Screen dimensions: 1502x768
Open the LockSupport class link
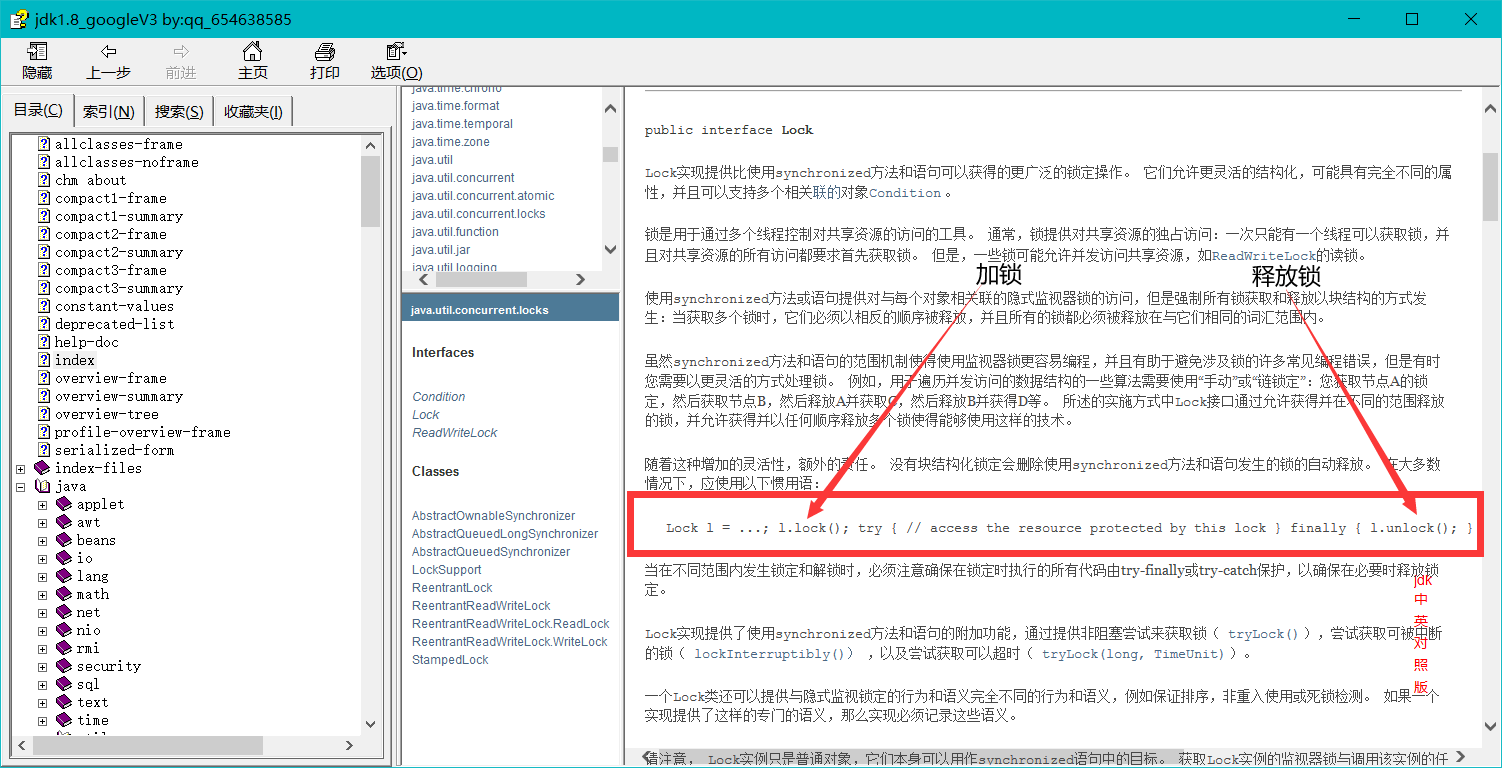click(x=446, y=570)
